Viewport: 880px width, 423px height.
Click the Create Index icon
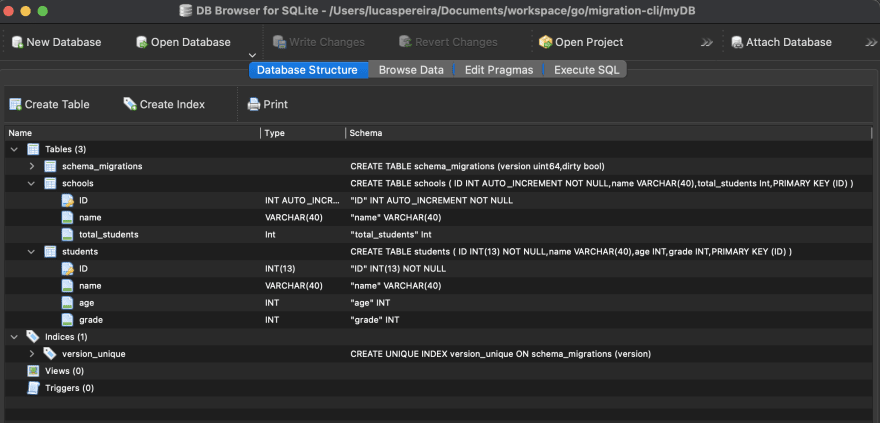click(130, 104)
